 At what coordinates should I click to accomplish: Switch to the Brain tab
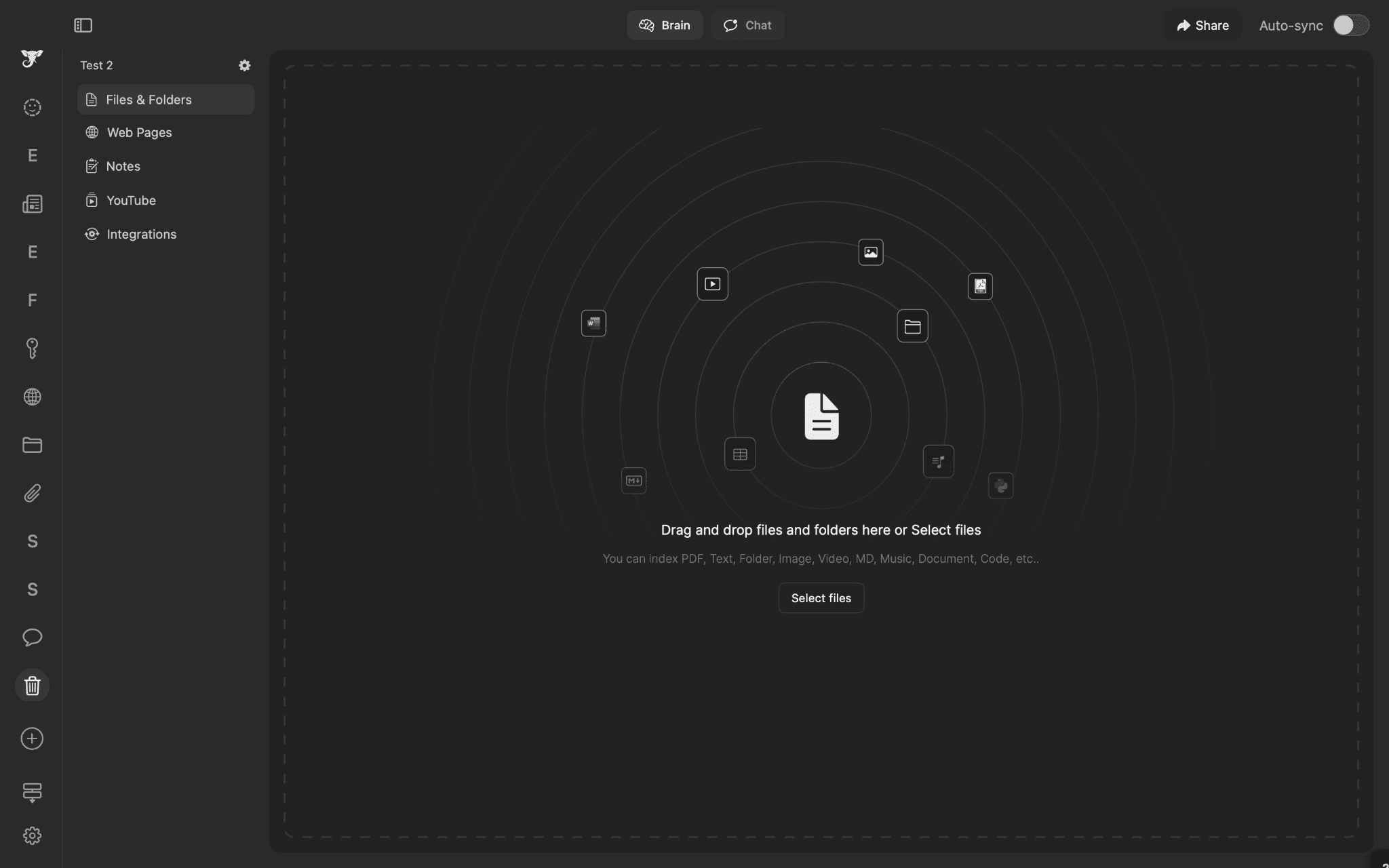[x=664, y=25]
